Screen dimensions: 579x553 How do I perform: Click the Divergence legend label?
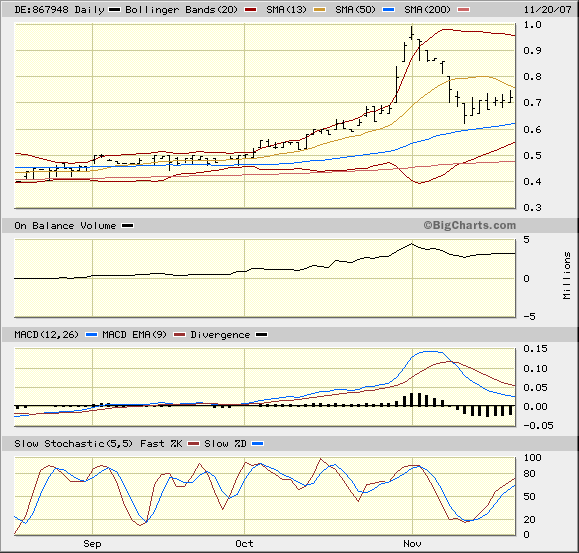(x=220, y=334)
